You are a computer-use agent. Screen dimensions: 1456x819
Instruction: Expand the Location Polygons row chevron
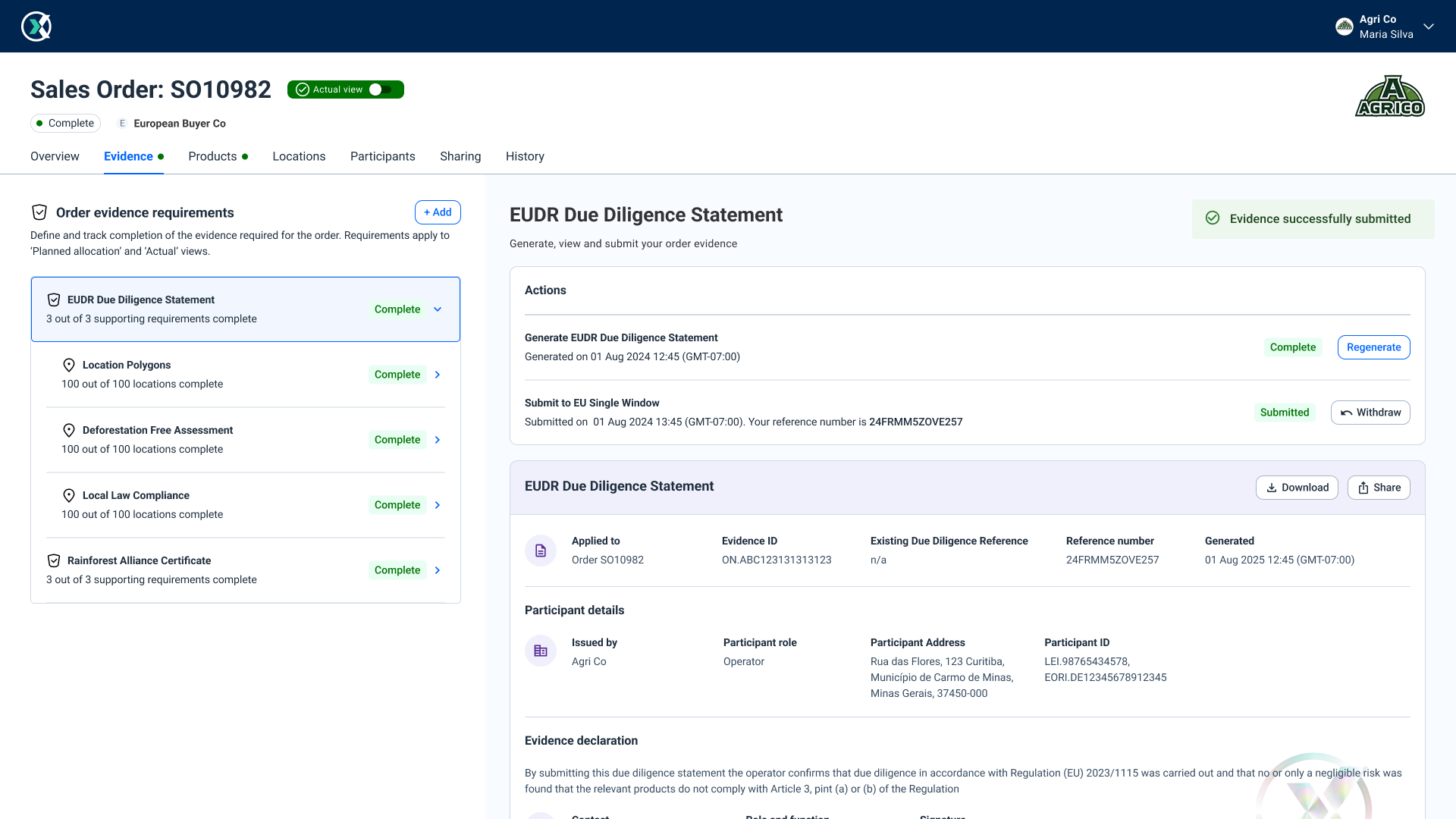tap(438, 375)
